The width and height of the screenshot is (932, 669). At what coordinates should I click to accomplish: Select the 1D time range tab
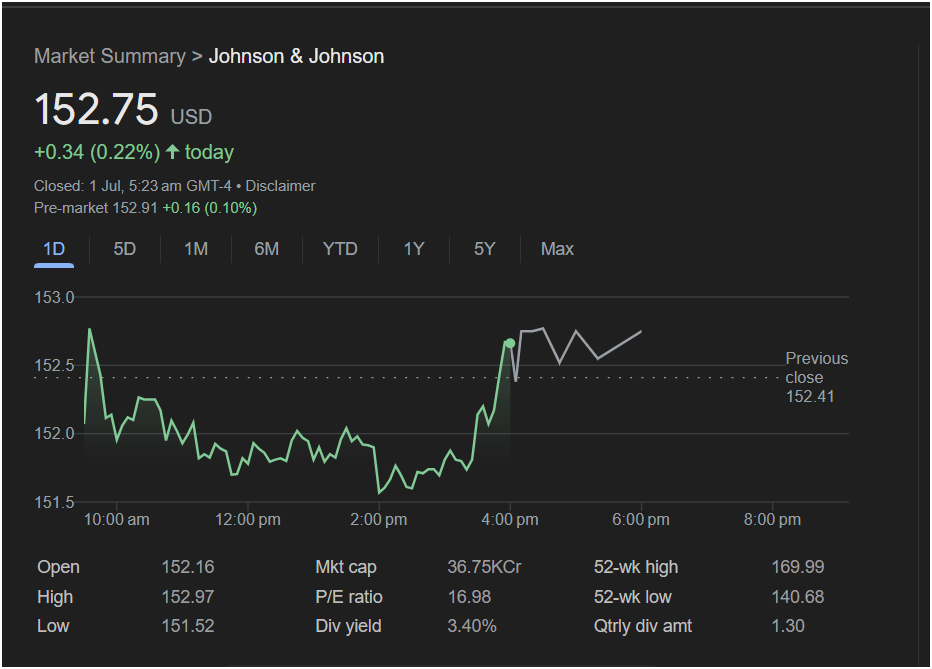coord(54,249)
